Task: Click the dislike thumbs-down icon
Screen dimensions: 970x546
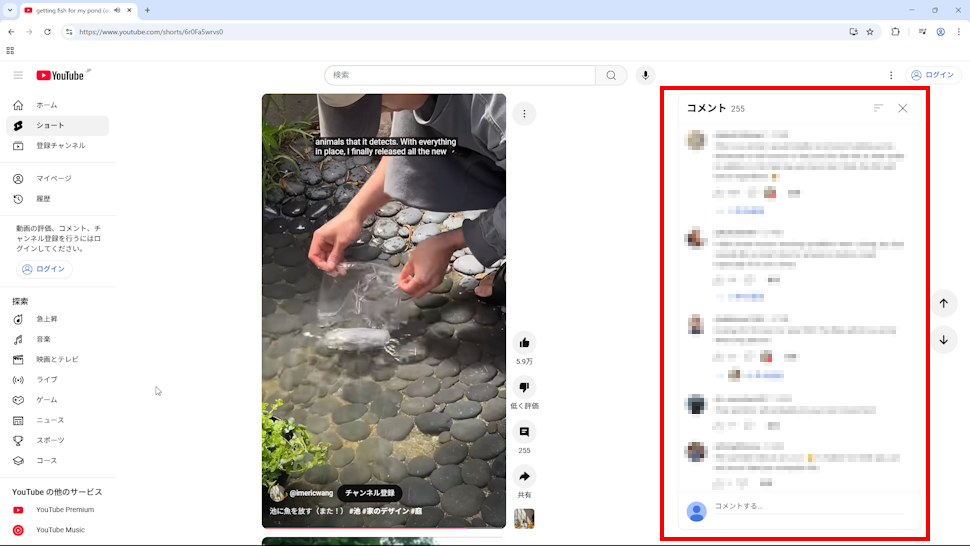Action: 524,387
